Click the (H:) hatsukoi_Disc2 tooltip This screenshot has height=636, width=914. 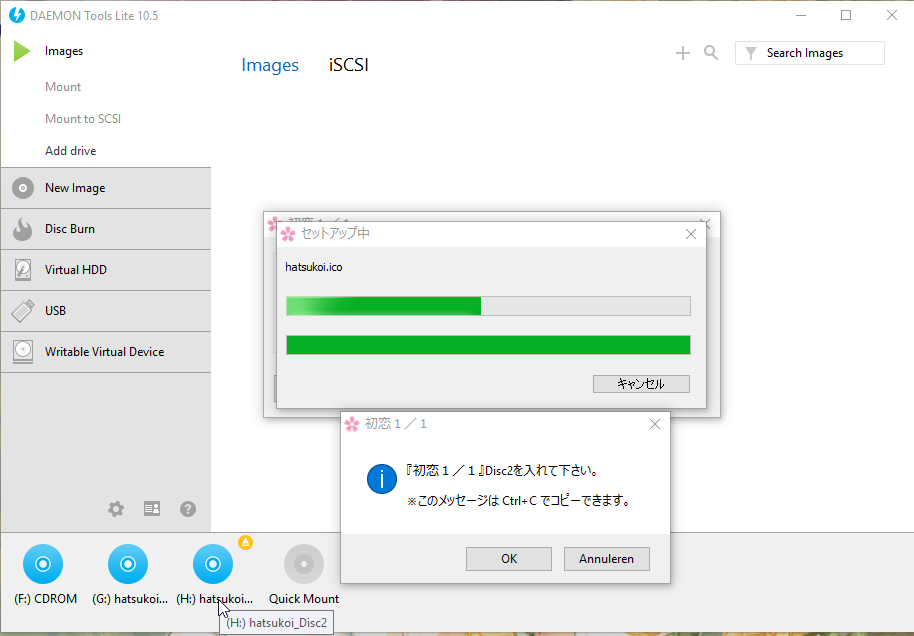tap(276, 623)
